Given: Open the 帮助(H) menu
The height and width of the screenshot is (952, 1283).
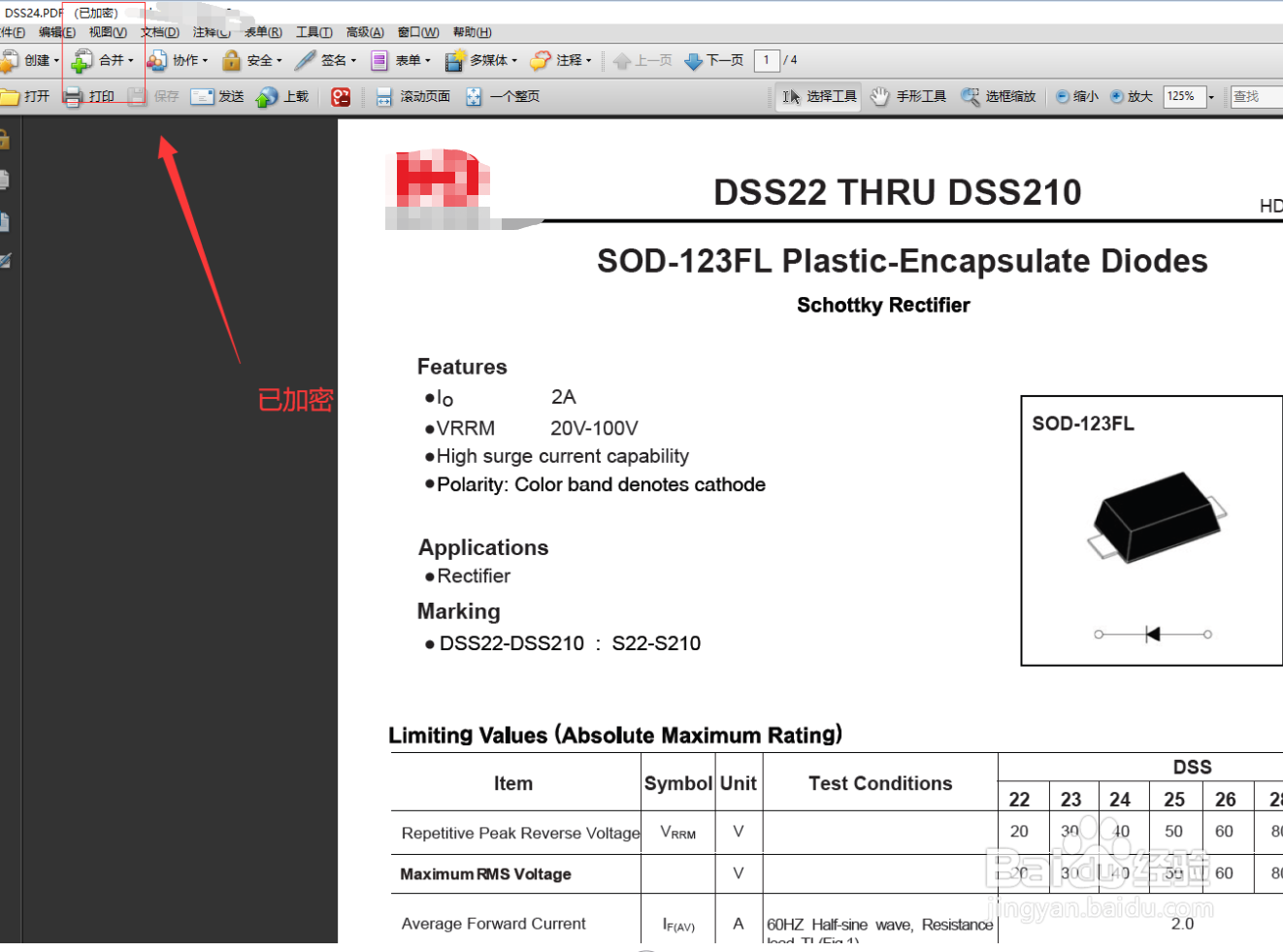Looking at the screenshot, I should coord(473,33).
